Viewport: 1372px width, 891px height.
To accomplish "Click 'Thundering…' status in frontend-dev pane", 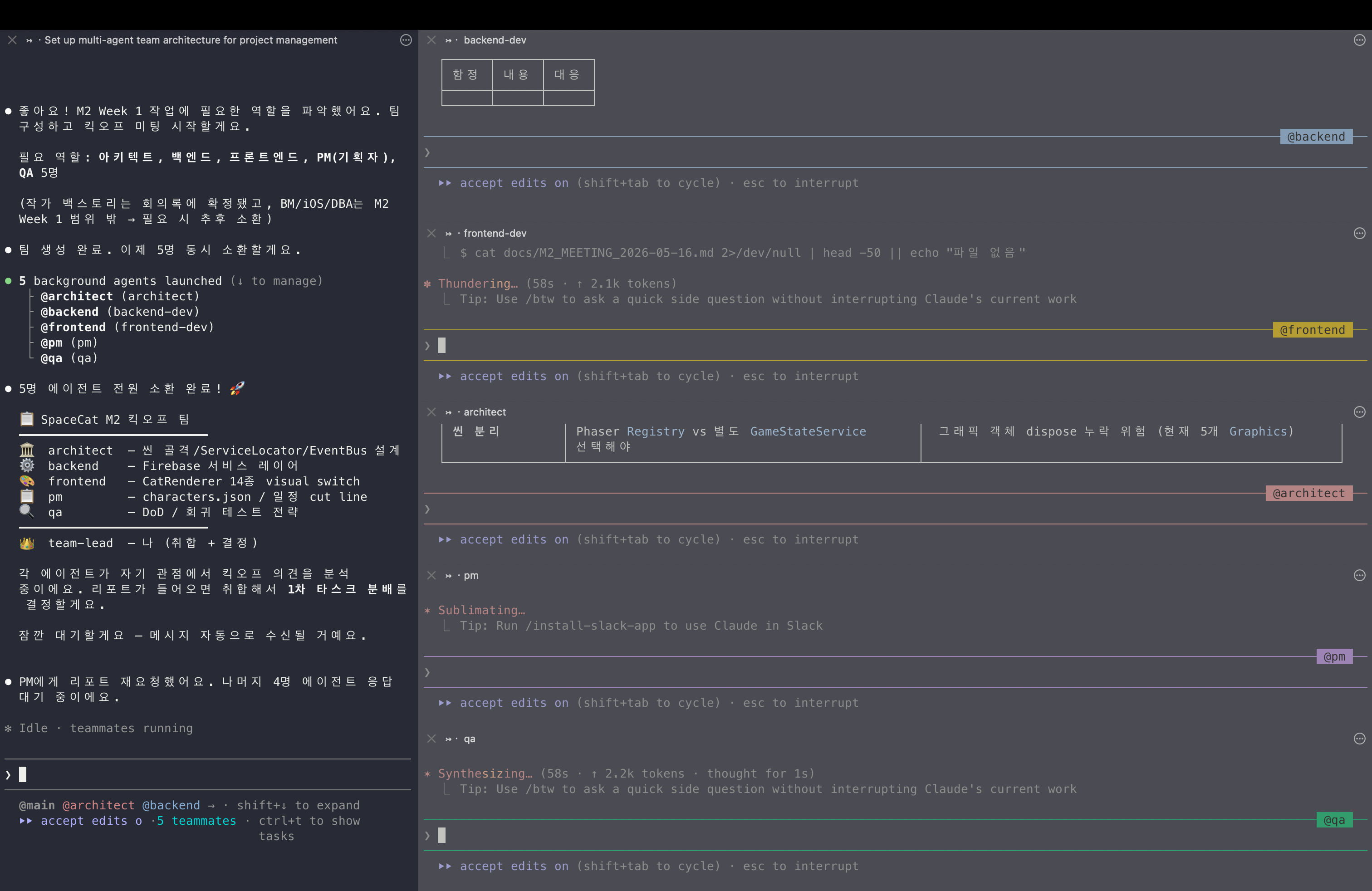I will (478, 284).
